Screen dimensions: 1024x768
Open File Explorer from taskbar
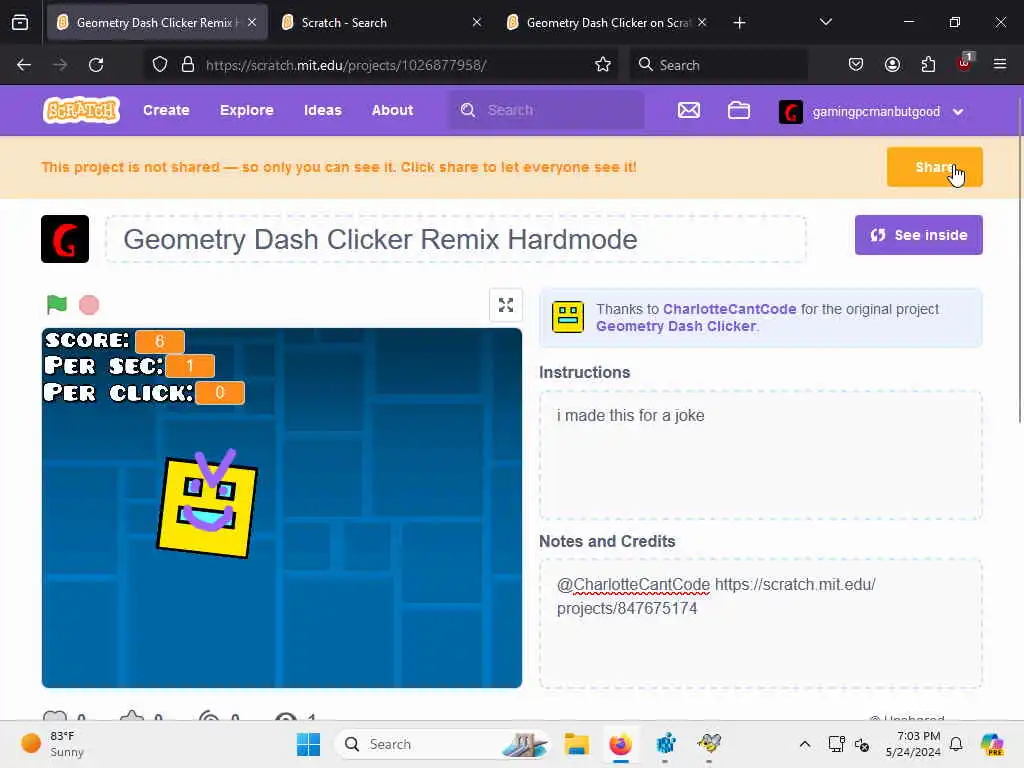coord(577,744)
